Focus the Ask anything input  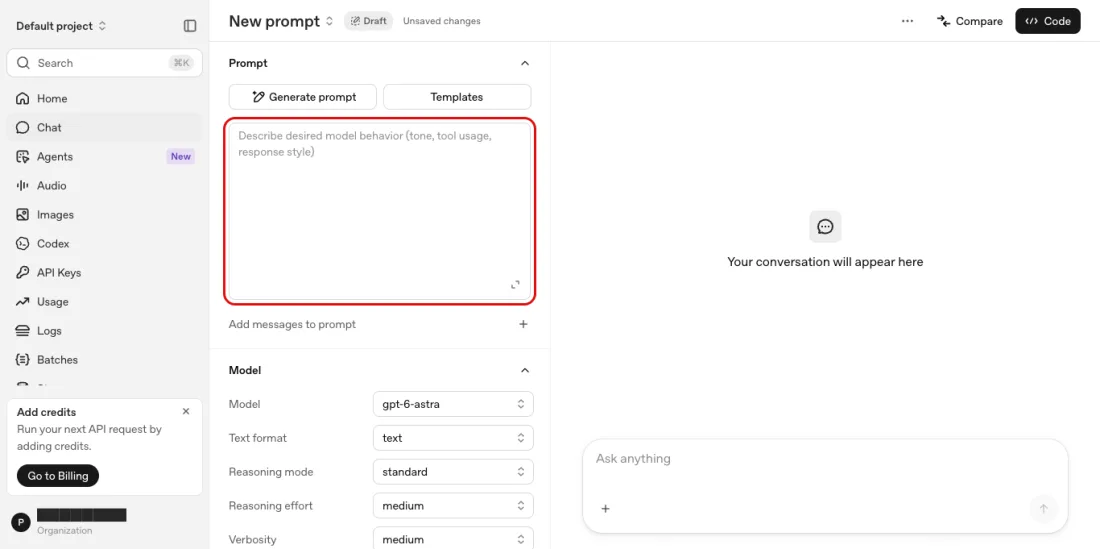pos(825,459)
